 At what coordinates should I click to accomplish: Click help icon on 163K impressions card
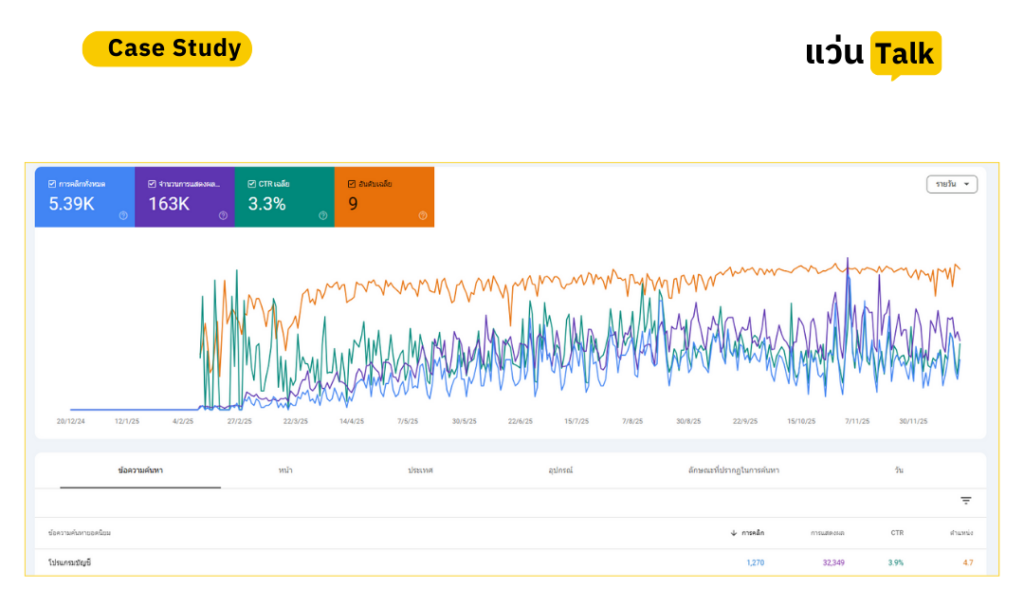point(223,216)
